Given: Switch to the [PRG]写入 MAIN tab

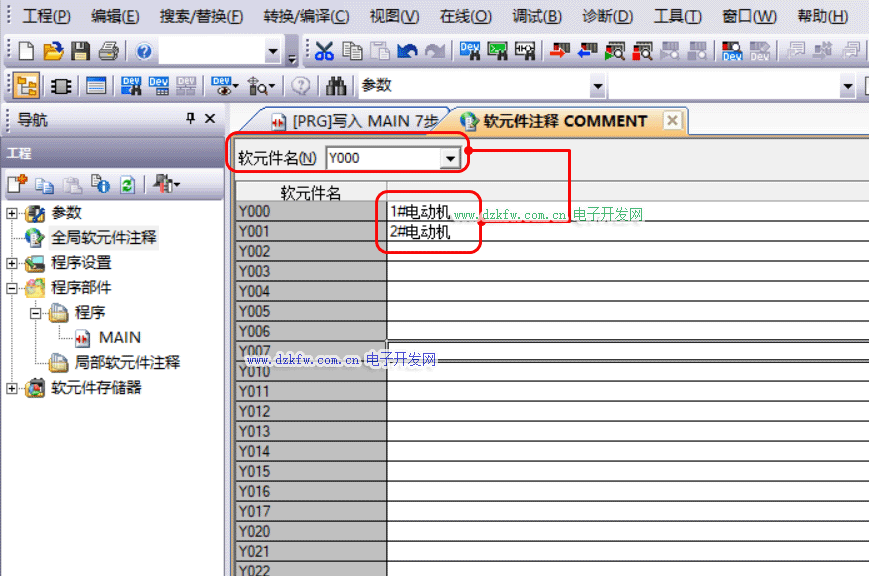Looking at the screenshot, I should click(355, 121).
